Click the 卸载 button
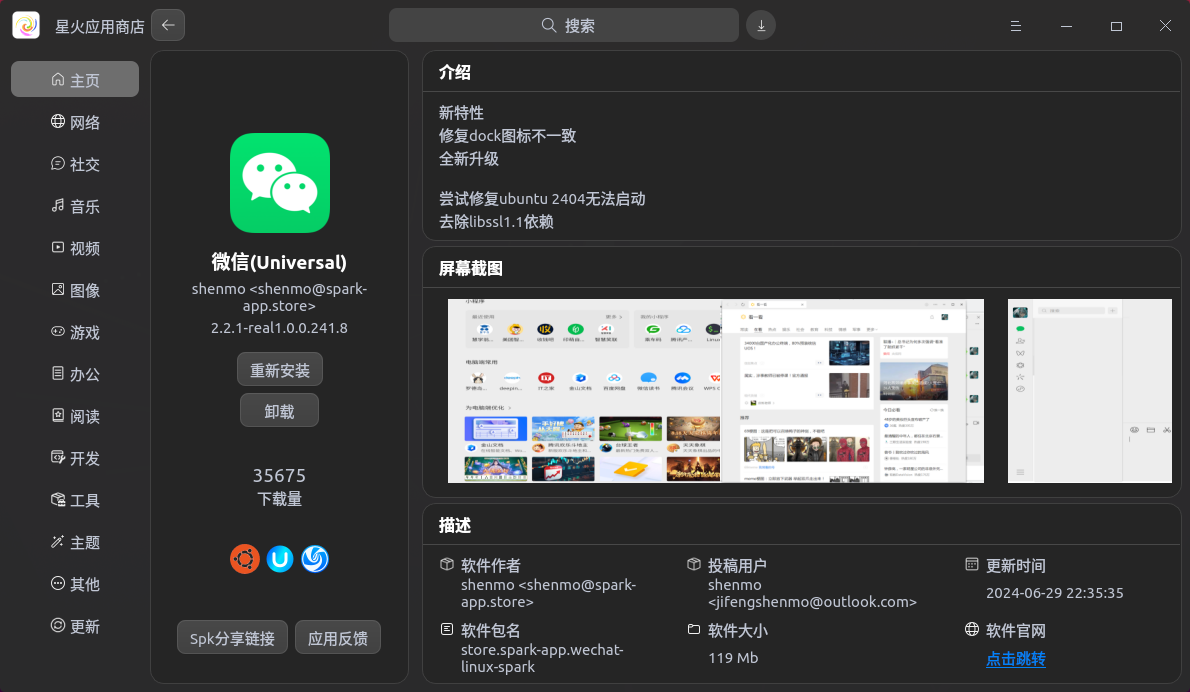The width and height of the screenshot is (1190, 692). (x=279, y=410)
